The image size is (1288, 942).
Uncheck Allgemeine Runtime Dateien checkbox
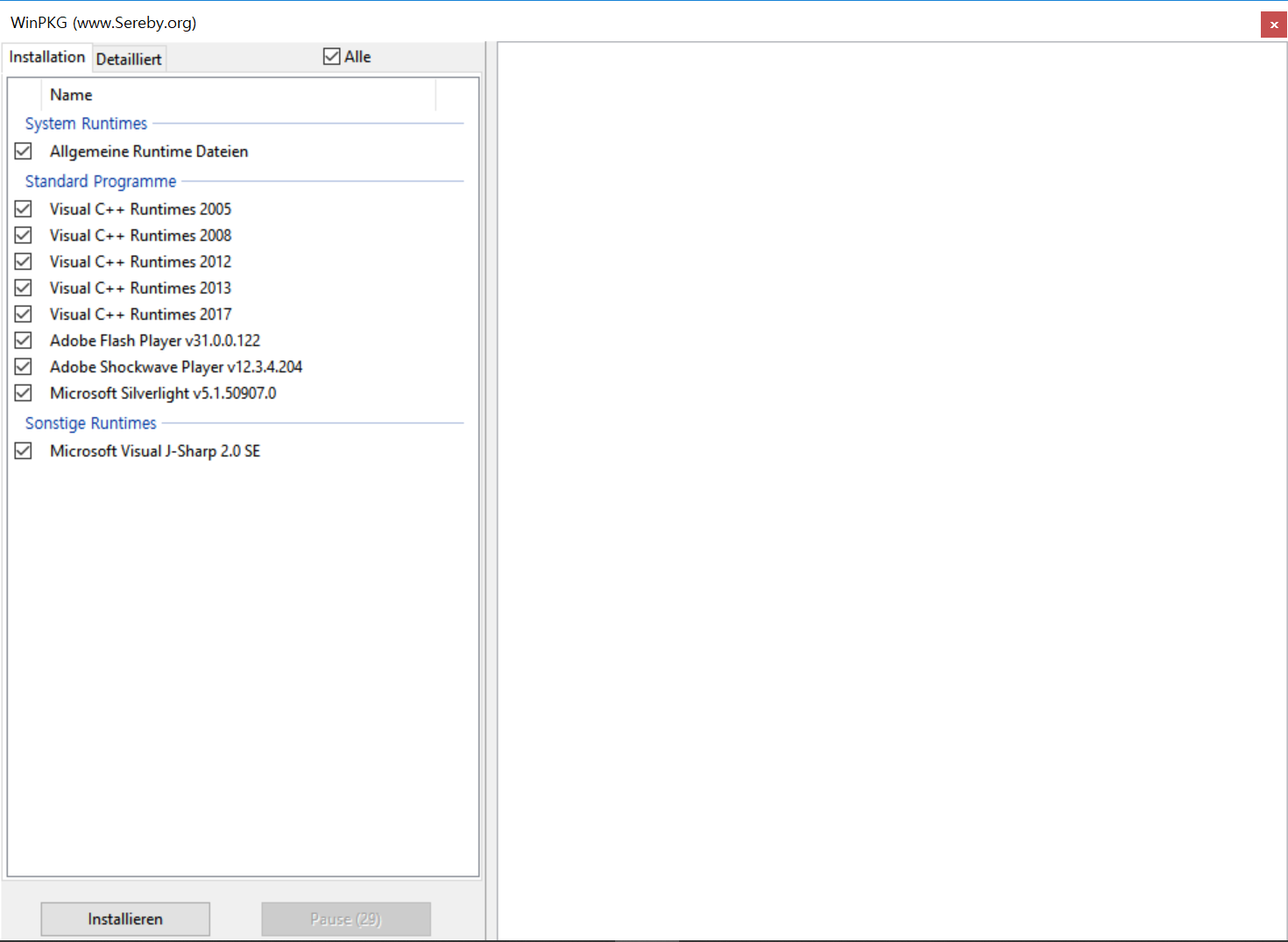24,152
